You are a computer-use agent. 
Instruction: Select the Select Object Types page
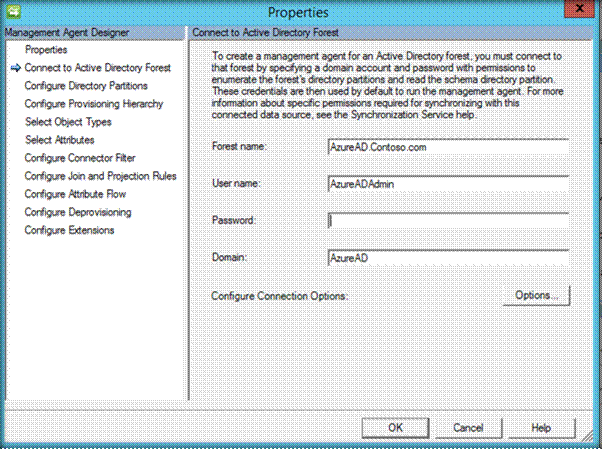pyautogui.click(x=68, y=122)
